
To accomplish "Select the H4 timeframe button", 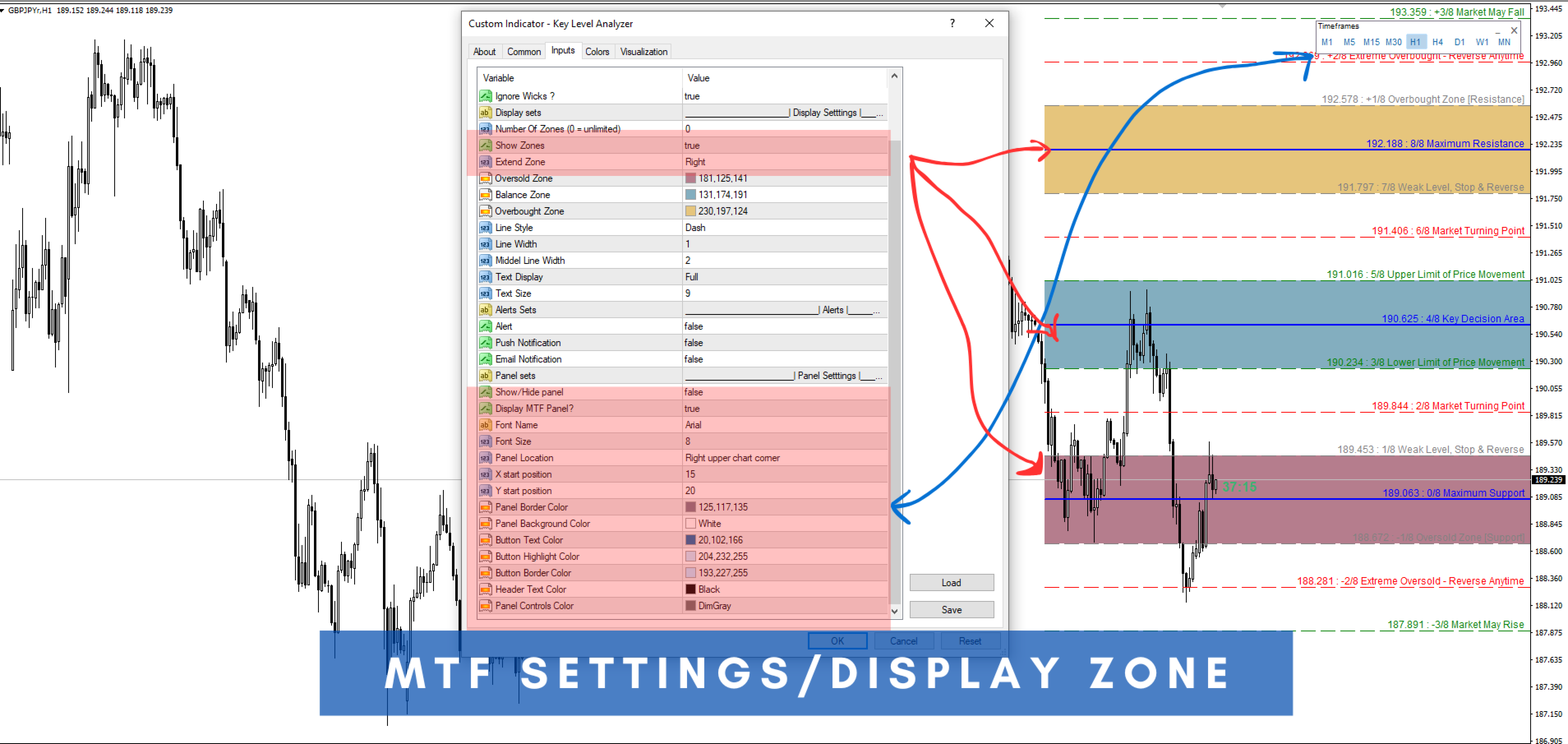I will click(1437, 42).
